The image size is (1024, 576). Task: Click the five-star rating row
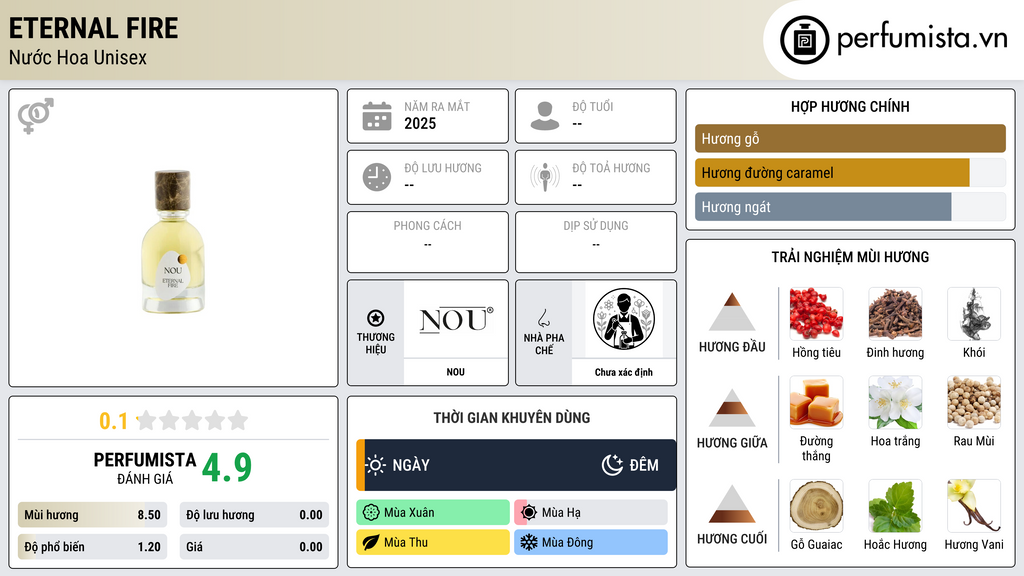[x=192, y=421]
